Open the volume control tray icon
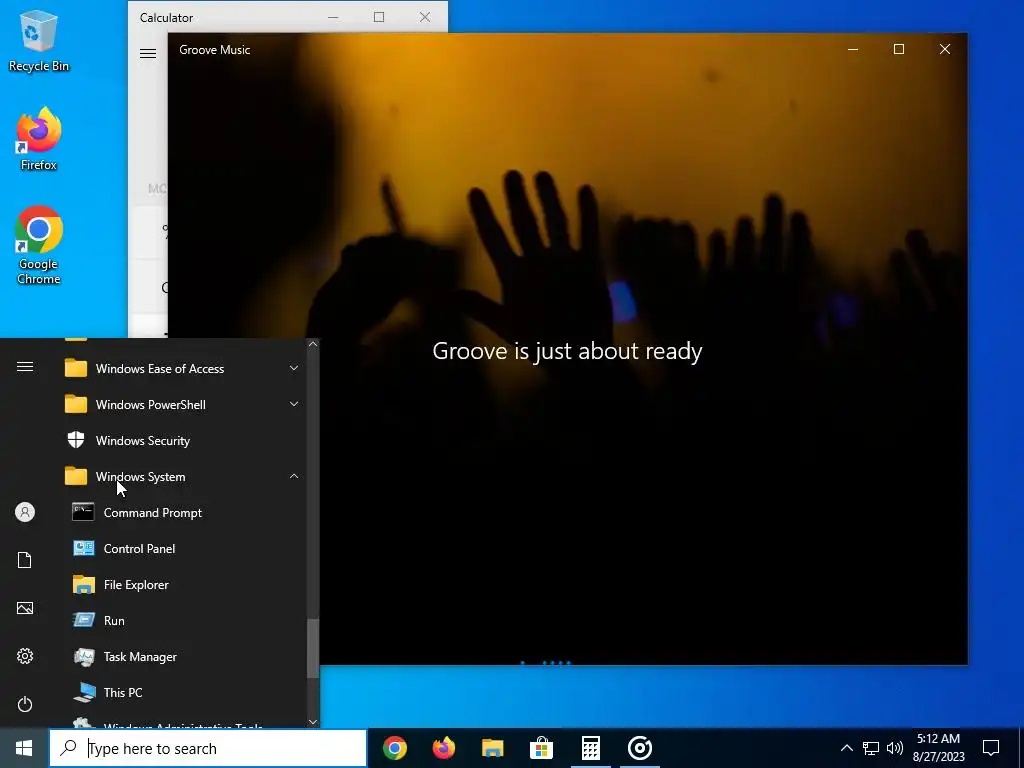 [895, 748]
